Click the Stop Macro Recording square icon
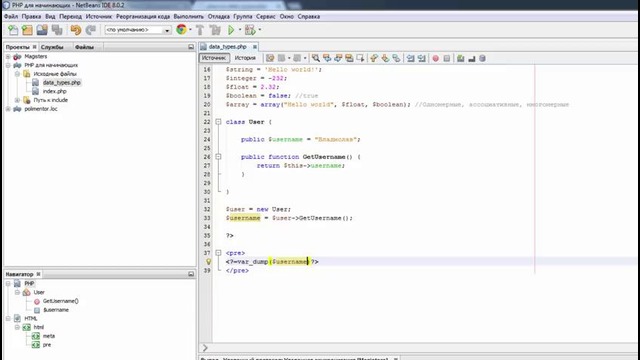 447,58
